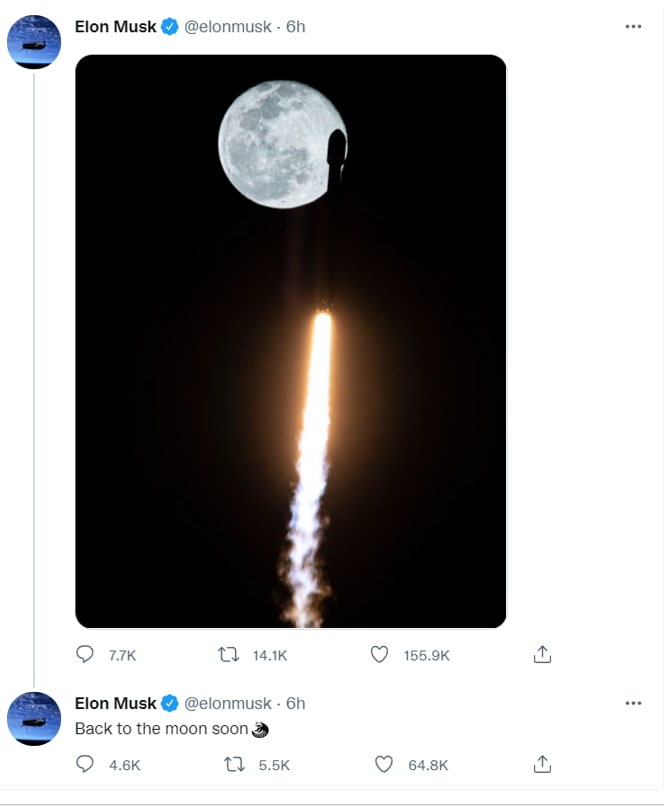This screenshot has width=664, height=806.
Task: Share the "Back to the moon soon" tweet
Action: (x=542, y=765)
